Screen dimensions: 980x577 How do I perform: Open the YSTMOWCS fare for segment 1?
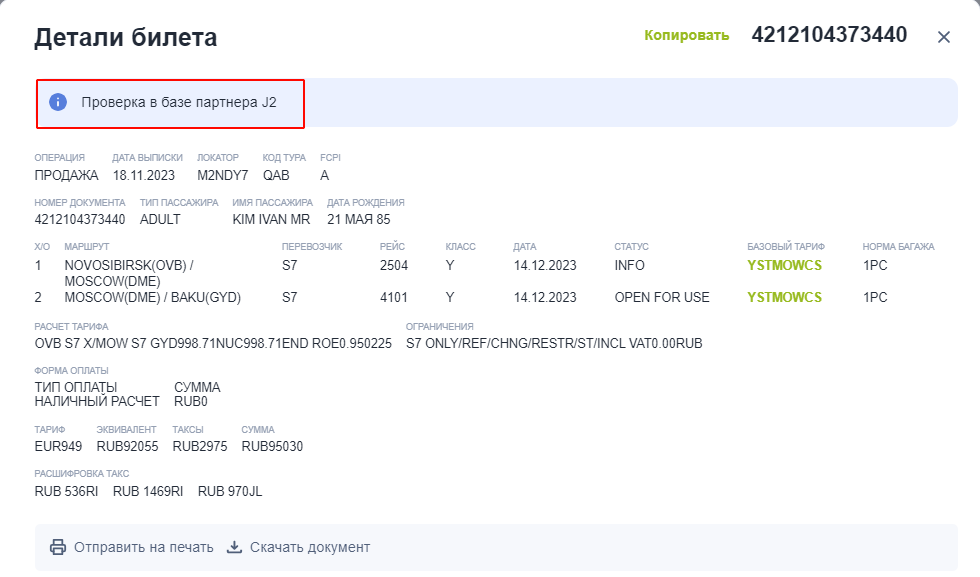(784, 265)
